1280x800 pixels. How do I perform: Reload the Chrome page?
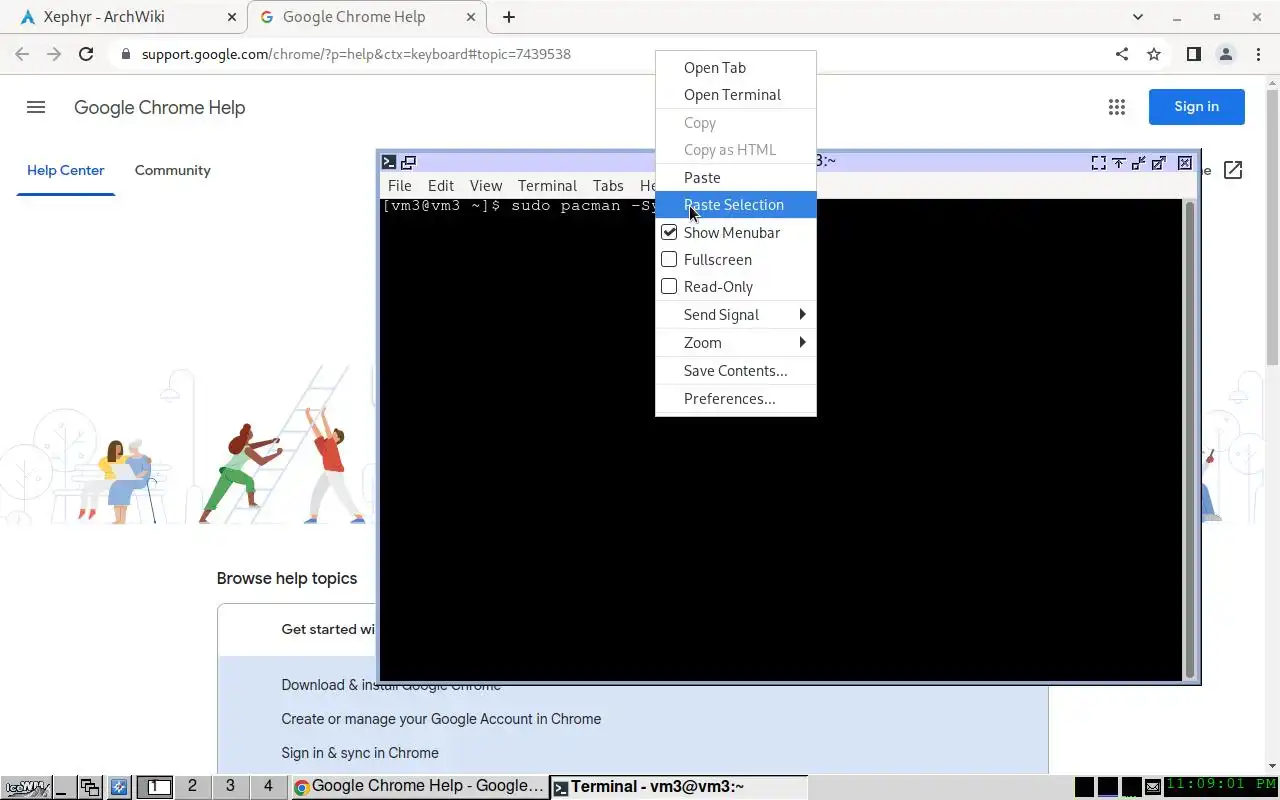(x=86, y=54)
